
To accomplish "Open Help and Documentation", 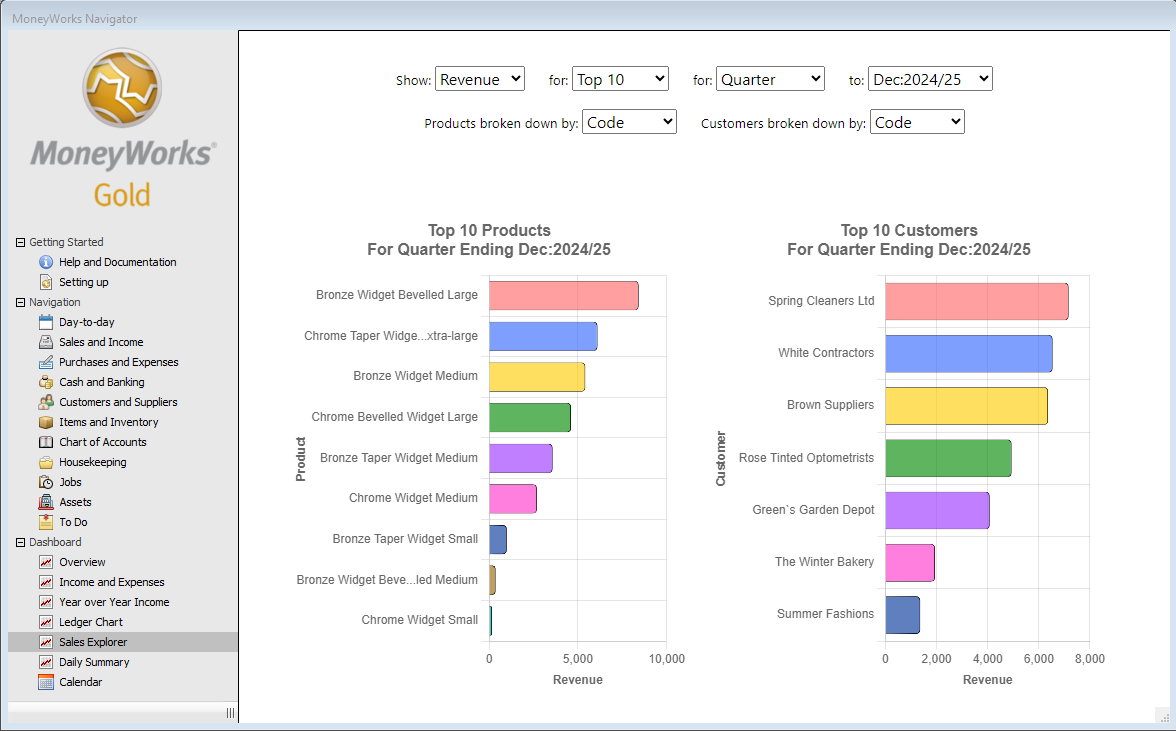I will [118, 262].
